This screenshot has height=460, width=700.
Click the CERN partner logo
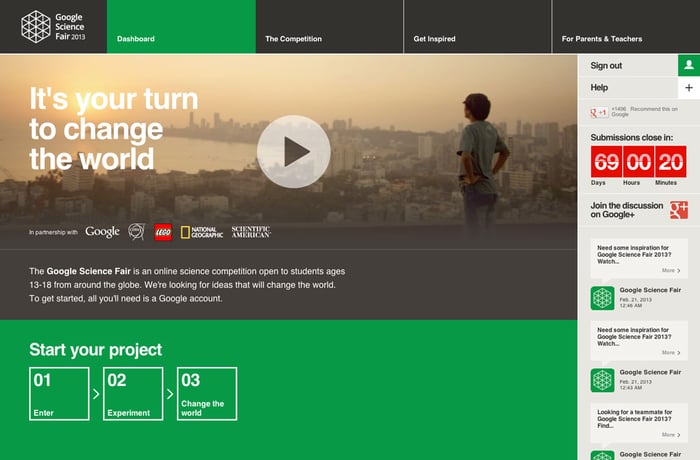tap(137, 232)
